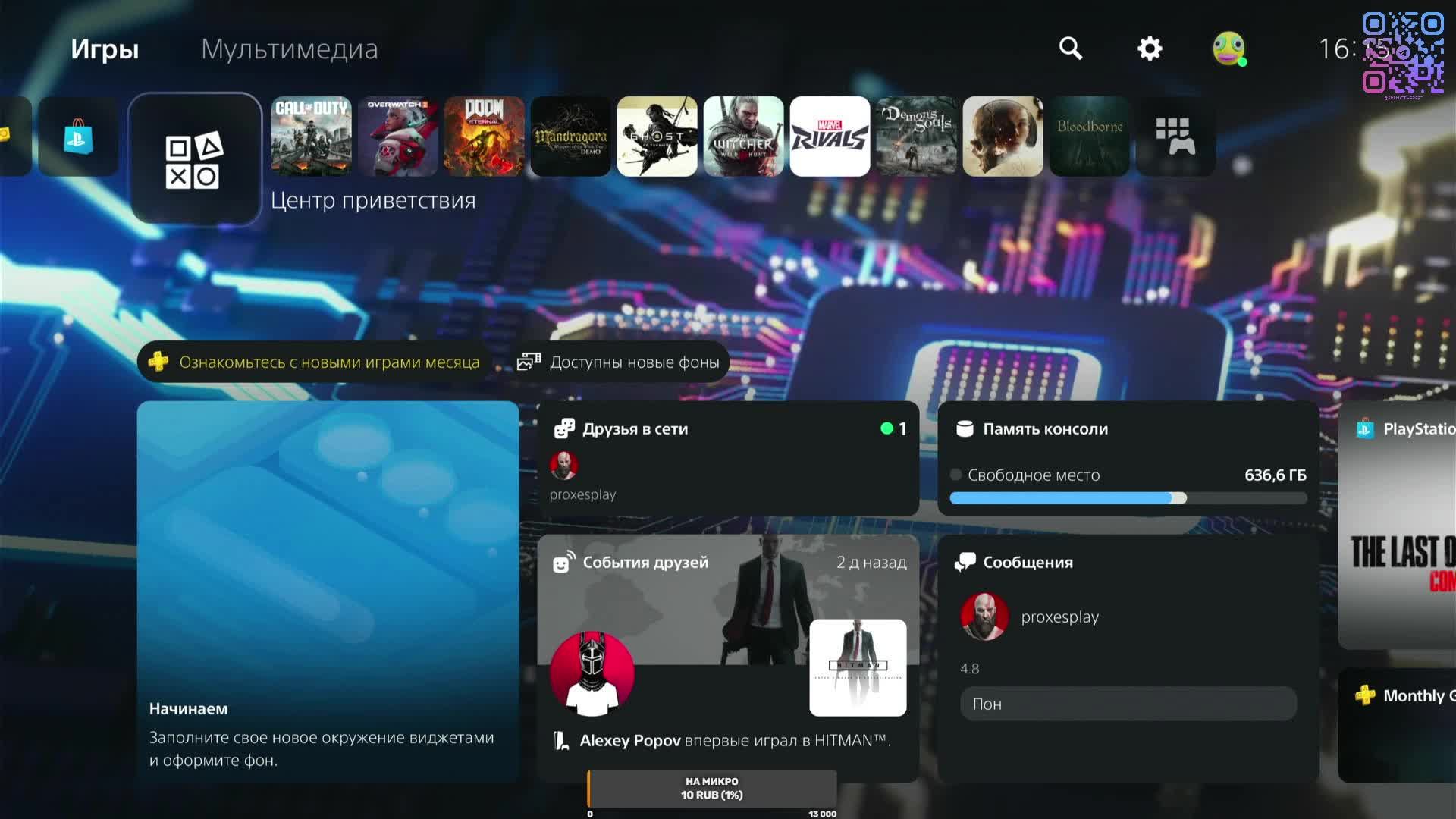
Task: Open the user profile avatar
Action: [1228, 49]
